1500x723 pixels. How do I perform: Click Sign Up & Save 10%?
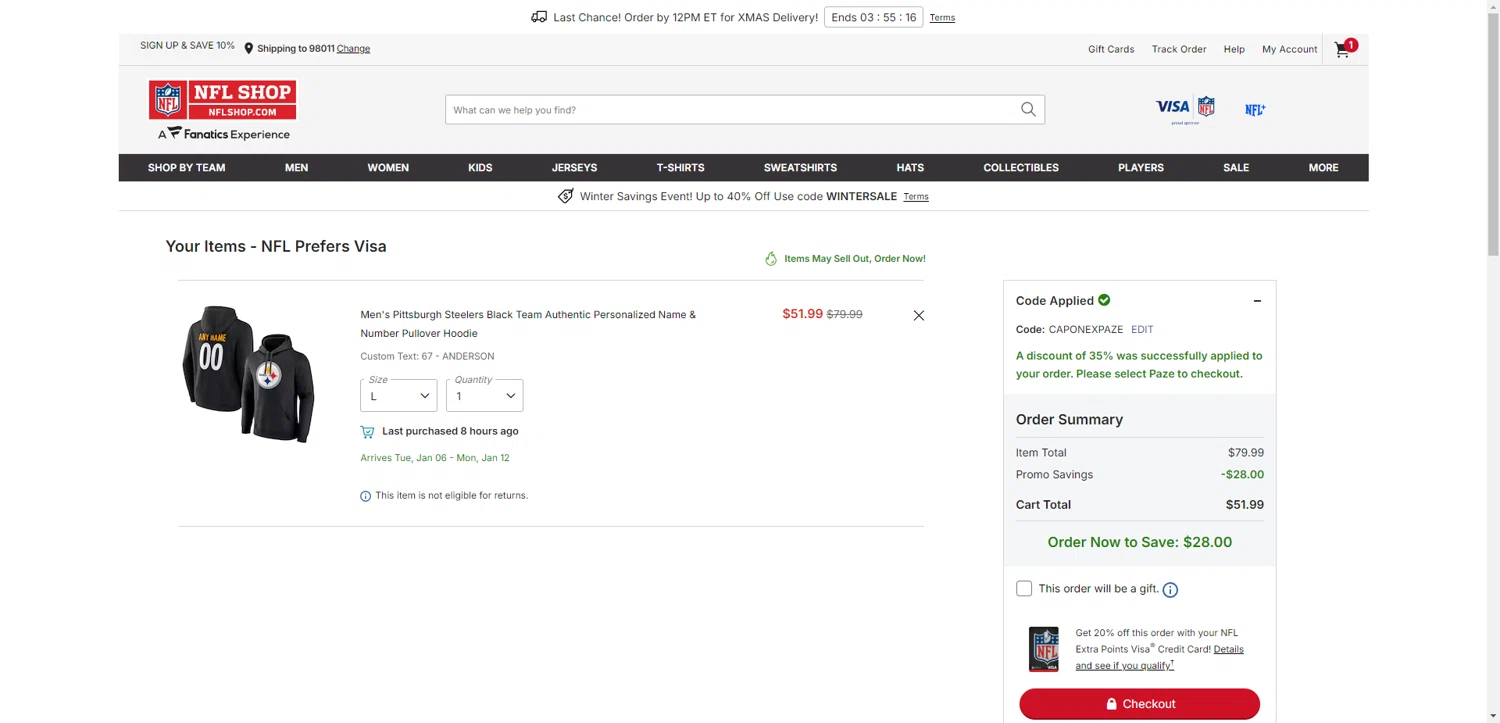[187, 46]
